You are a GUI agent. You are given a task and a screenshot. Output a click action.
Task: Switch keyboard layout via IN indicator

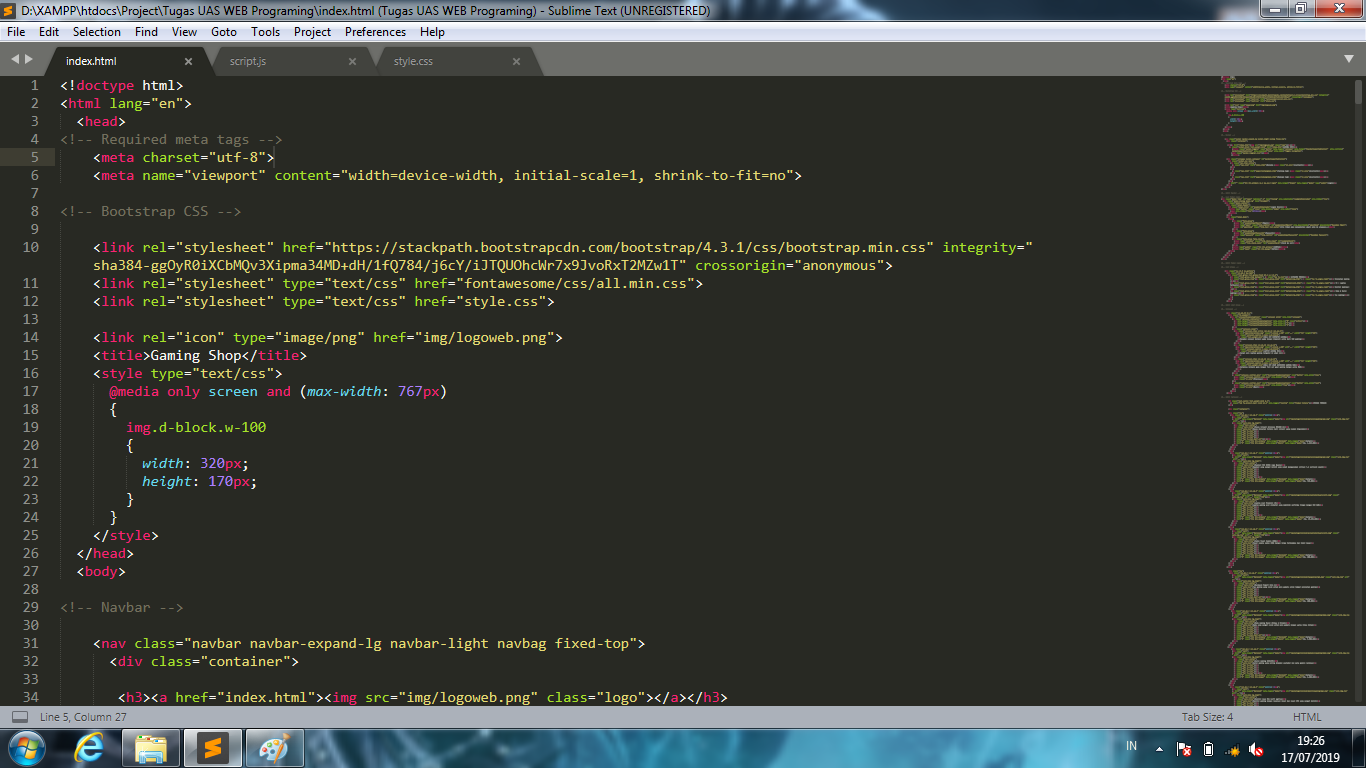coord(1131,746)
